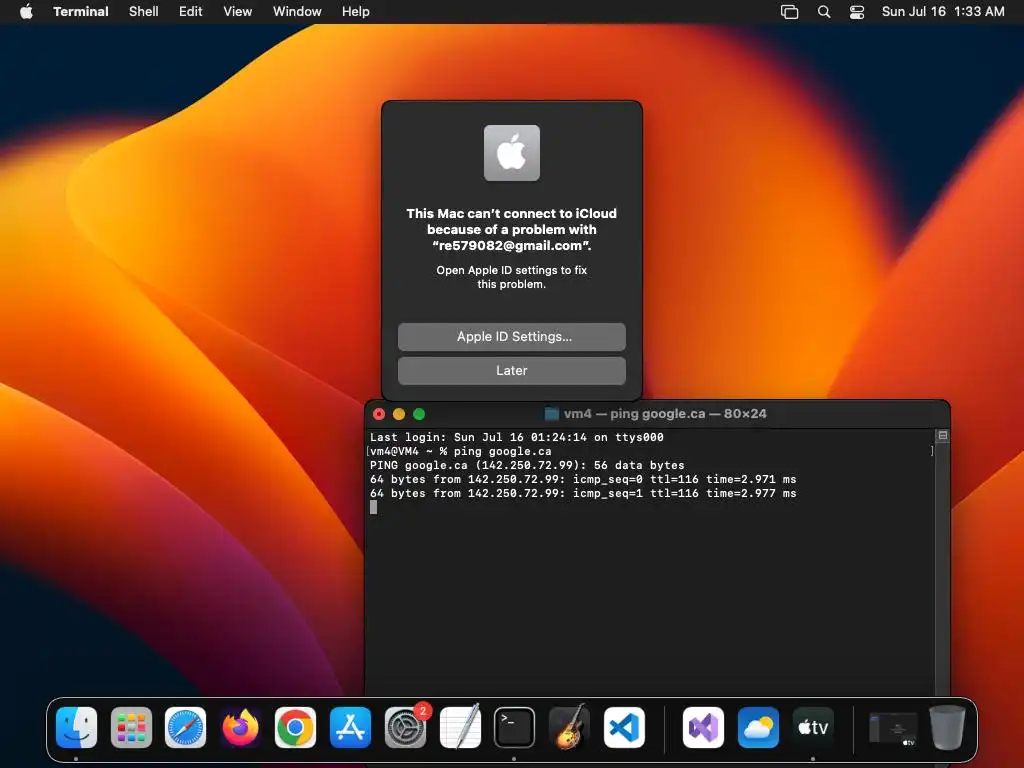Screen dimensions: 1024x768
Task: Click the folder proxy icon in Terminal title
Action: 552,414
